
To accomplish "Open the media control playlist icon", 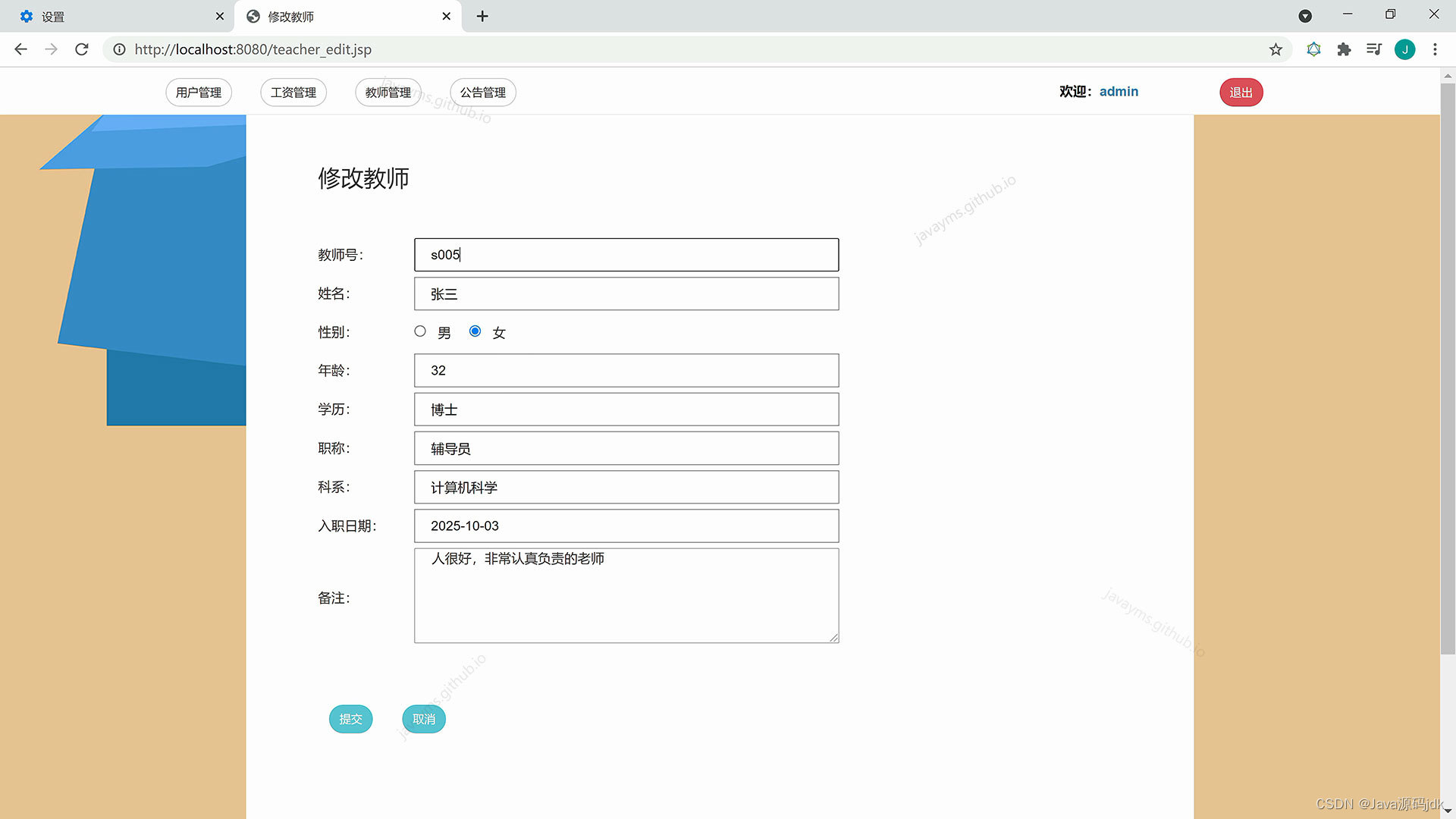I will pyautogui.click(x=1373, y=49).
